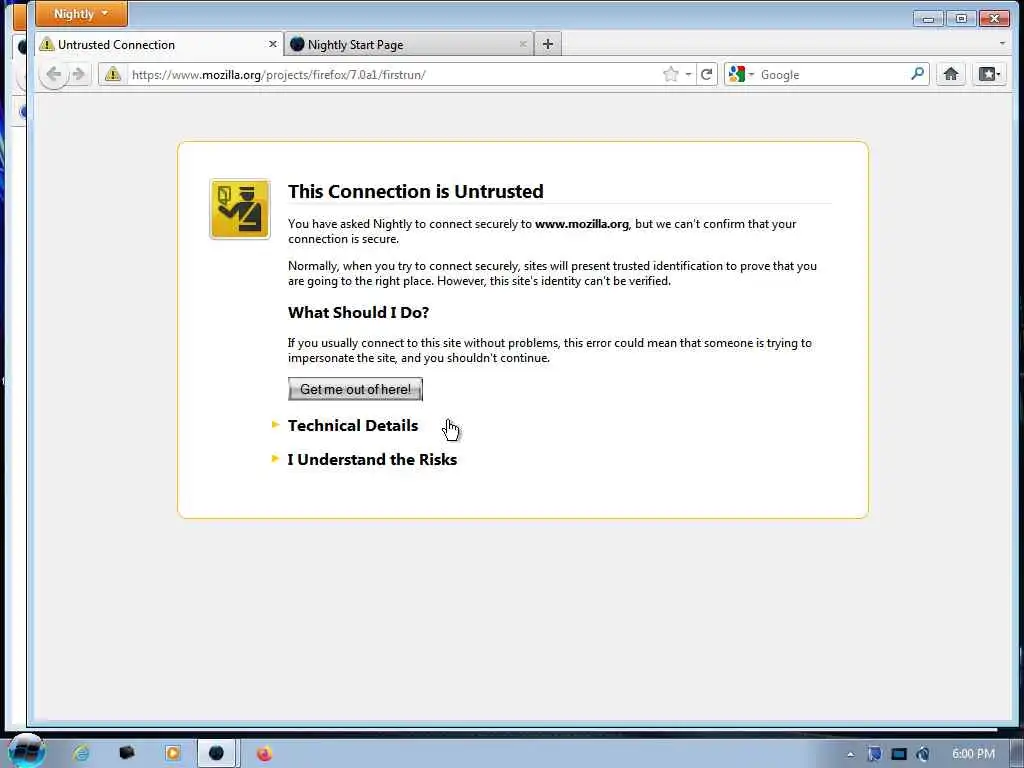The height and width of the screenshot is (768, 1024).
Task: Focus the URL address field
Action: pos(392,74)
